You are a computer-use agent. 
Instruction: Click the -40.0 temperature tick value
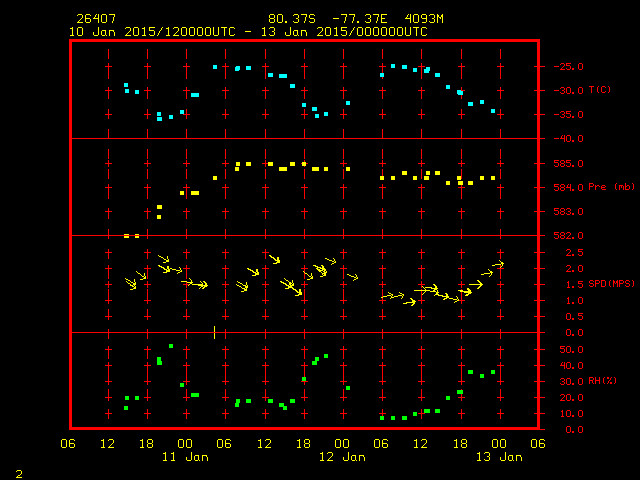point(566,139)
